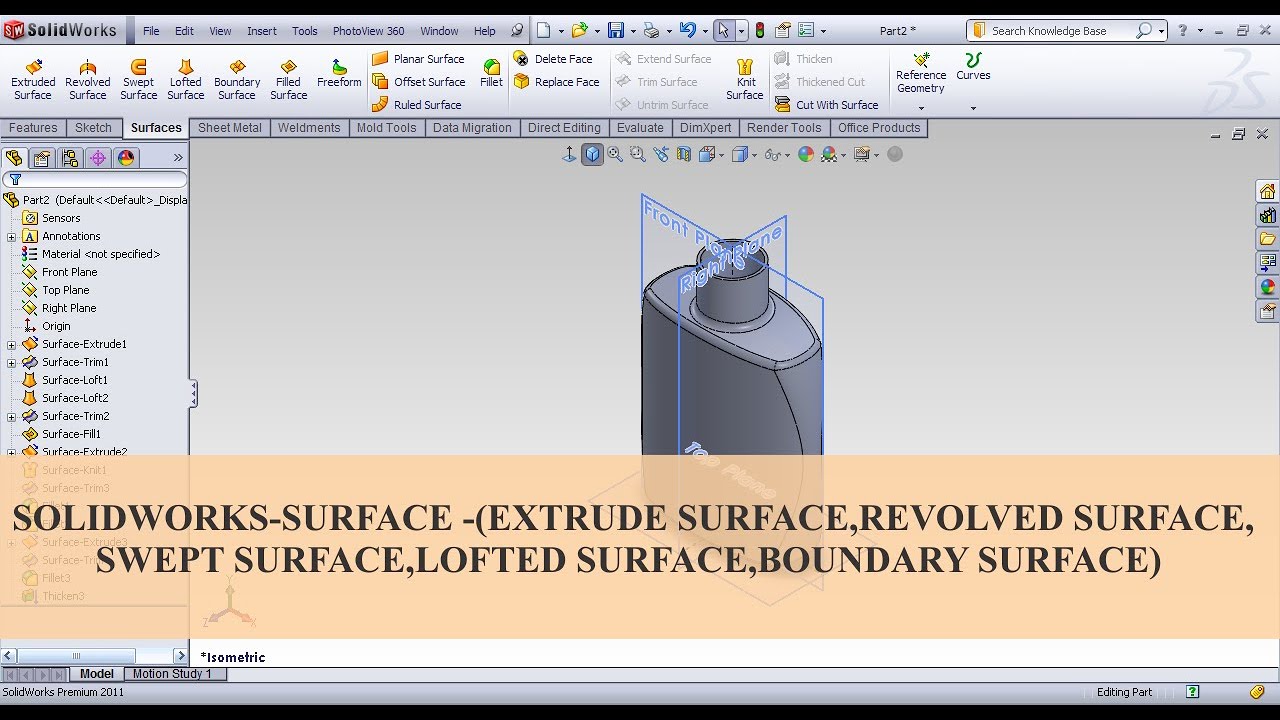Switch to the Sketch tab
Image resolution: width=1280 pixels, height=720 pixels.
coord(93,128)
